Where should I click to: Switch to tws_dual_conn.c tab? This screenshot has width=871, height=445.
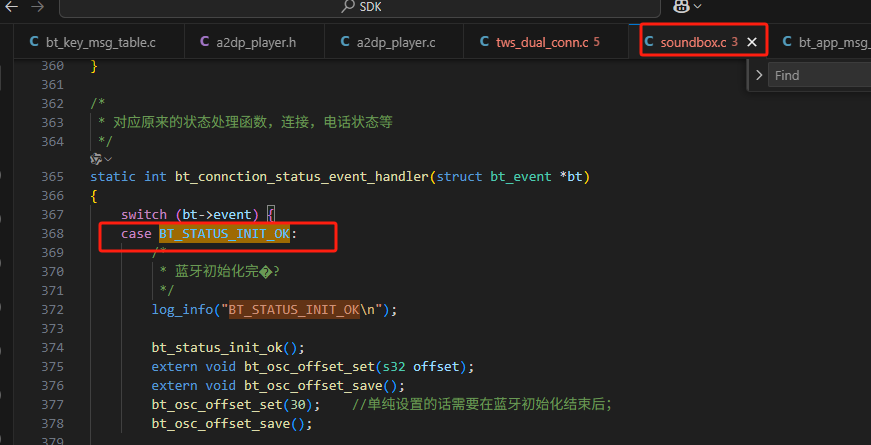545,42
